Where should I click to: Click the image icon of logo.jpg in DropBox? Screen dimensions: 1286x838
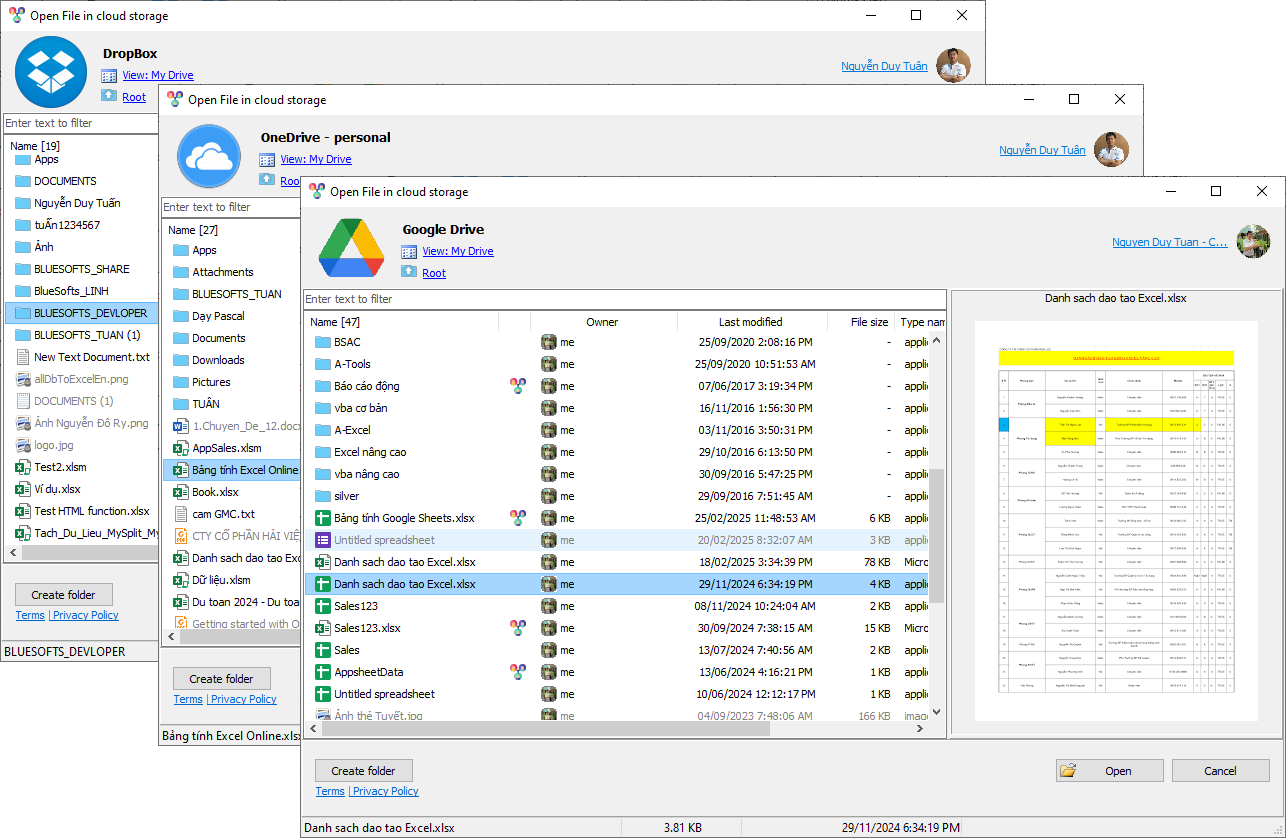pyautogui.click(x=23, y=445)
